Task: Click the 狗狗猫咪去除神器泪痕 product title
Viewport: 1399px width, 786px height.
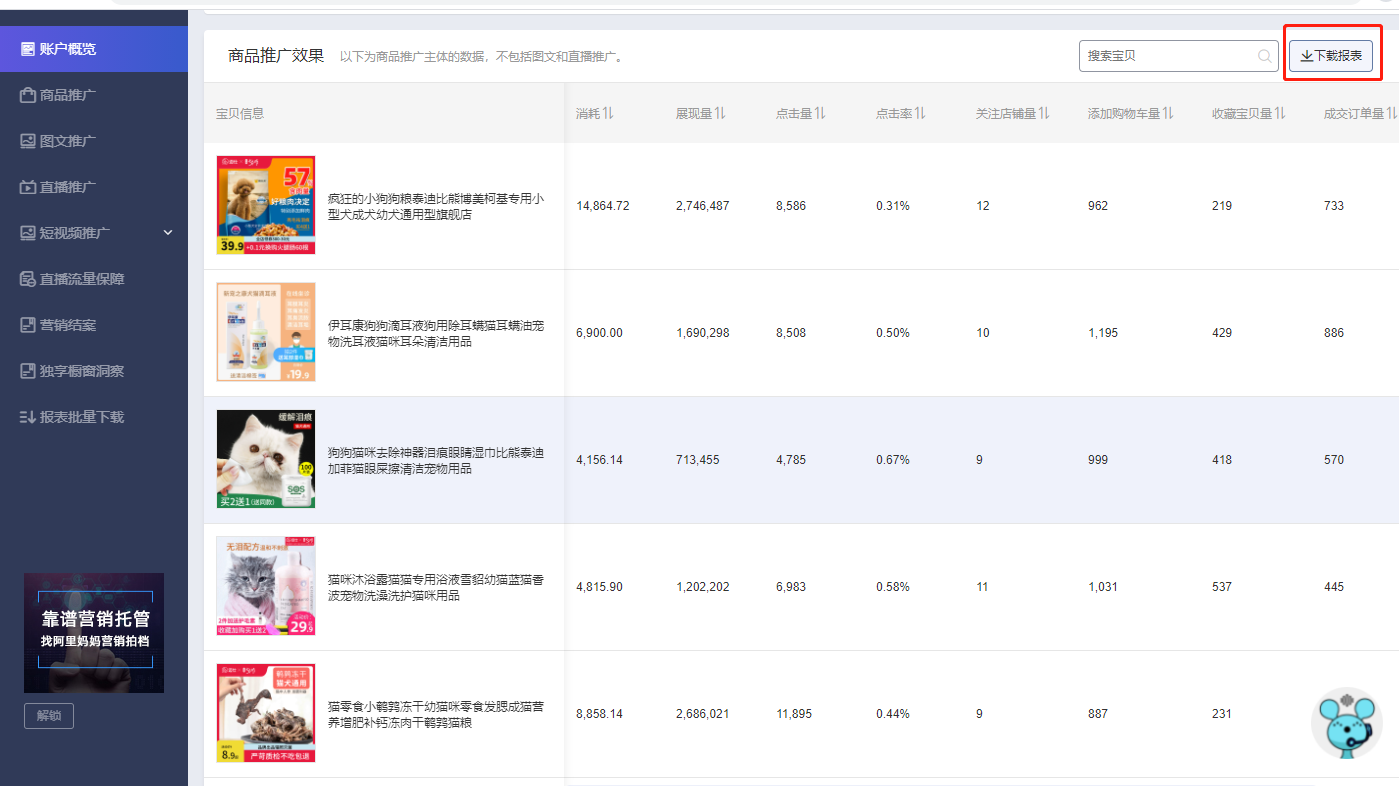Action: coord(436,460)
